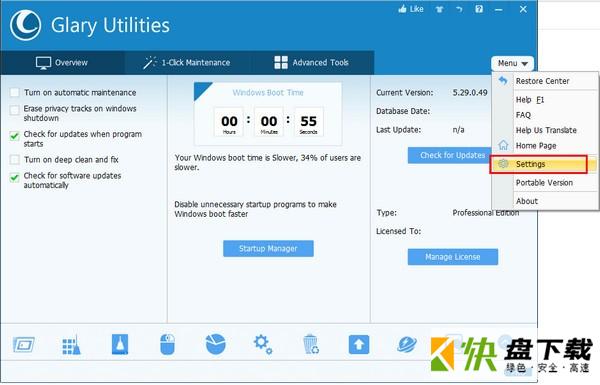Click the recycle bin Uninstall Manager icon

311,344
